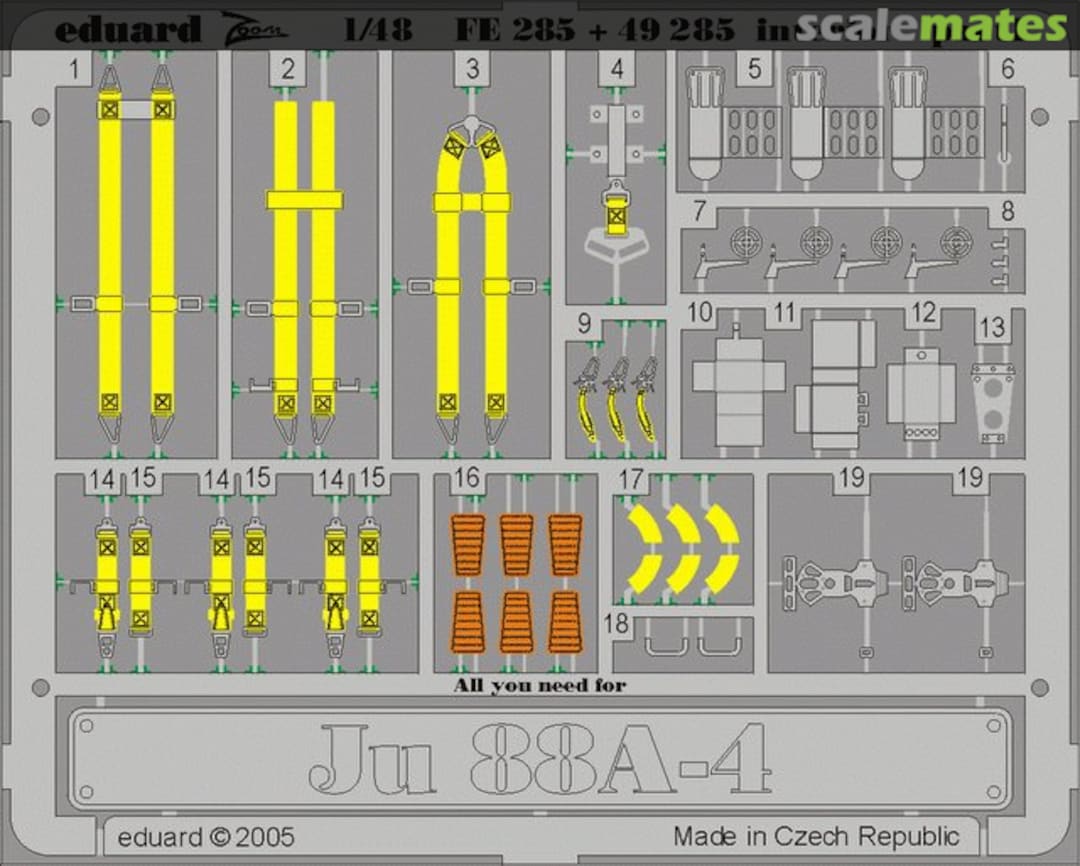Click the part number 5 label
This screenshot has height=866, width=1080.
tap(754, 69)
